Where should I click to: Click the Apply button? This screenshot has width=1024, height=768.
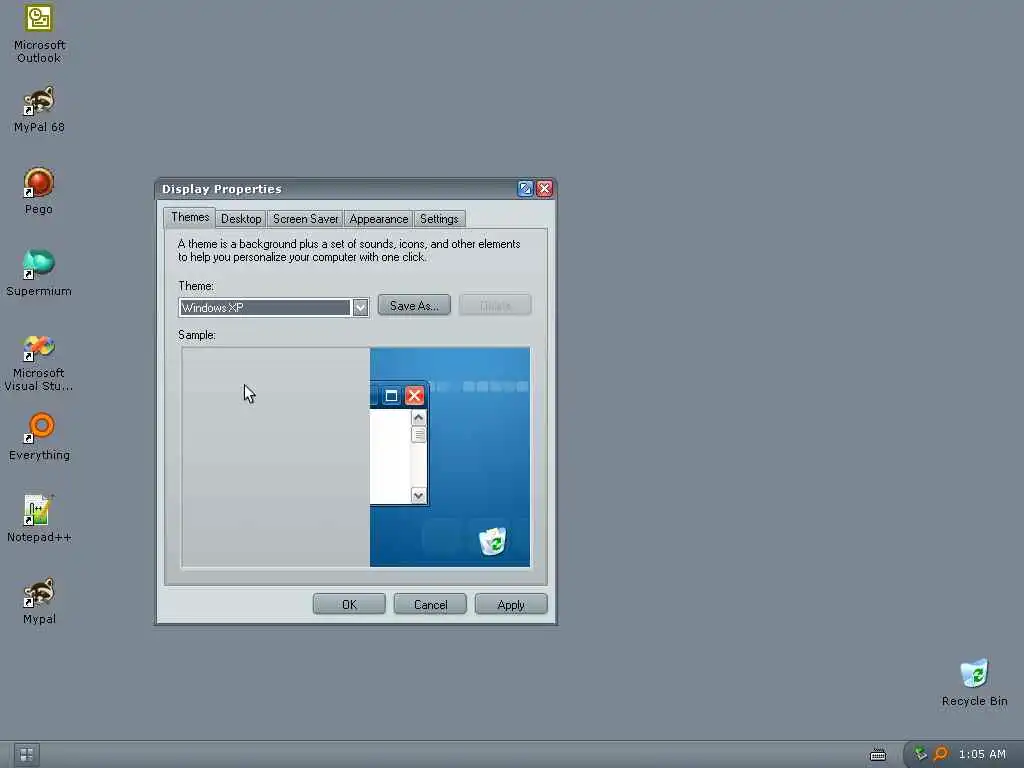pos(511,605)
